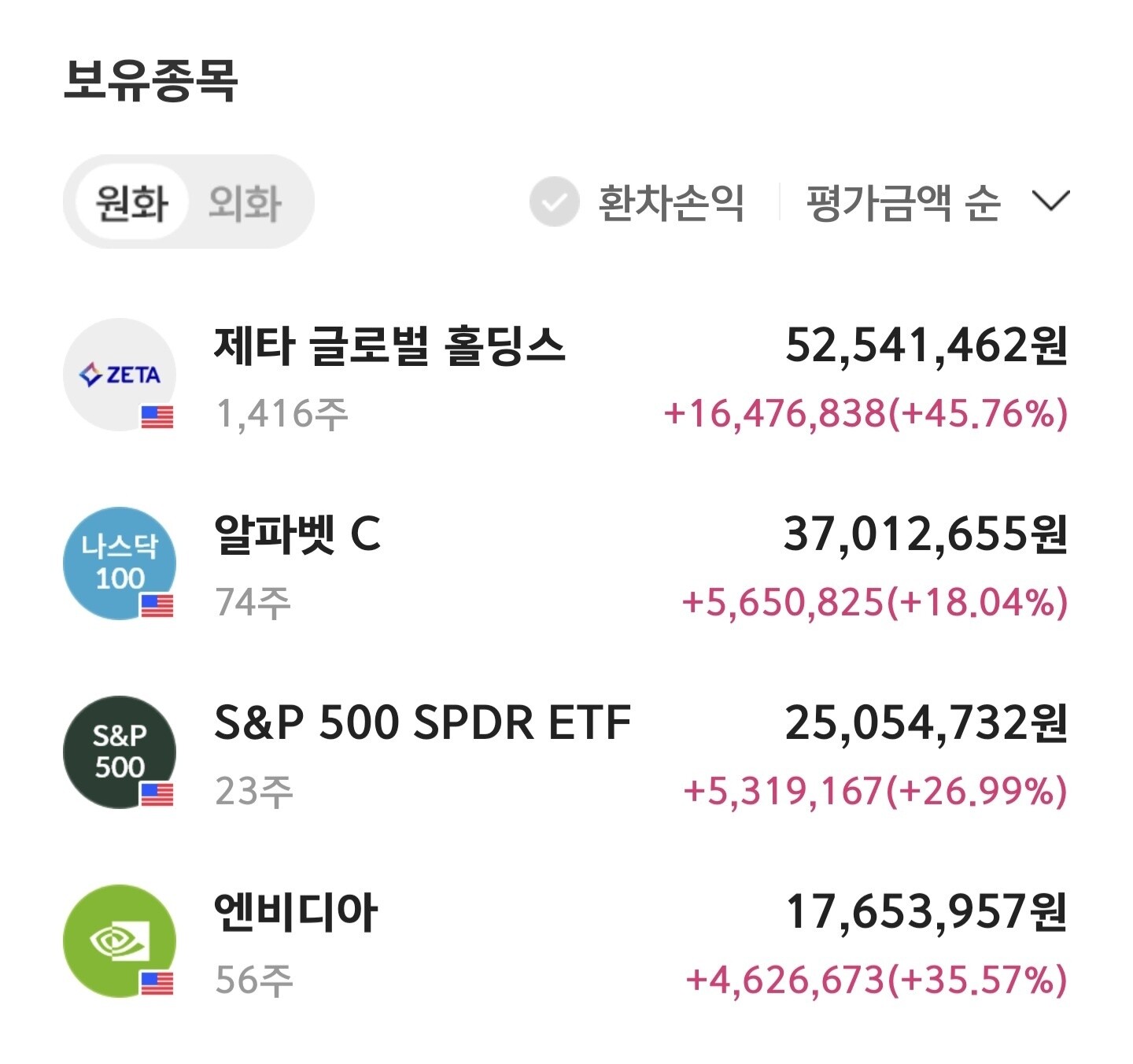Viewport: 1133px width, 1064px height.
Task: Tap the green Nvidia logo icon
Action: tap(120, 941)
